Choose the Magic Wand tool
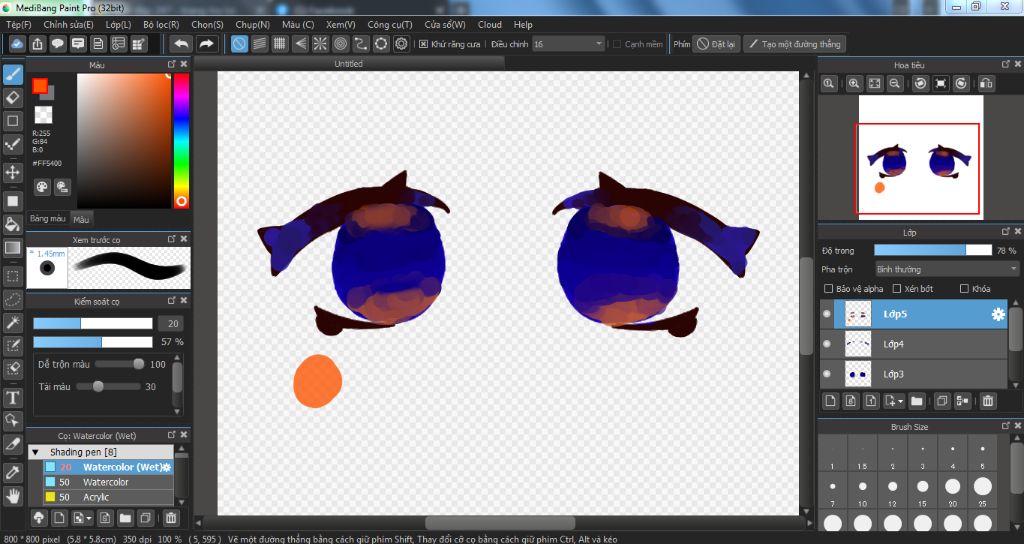Image resolution: width=1024 pixels, height=544 pixels. (13, 322)
